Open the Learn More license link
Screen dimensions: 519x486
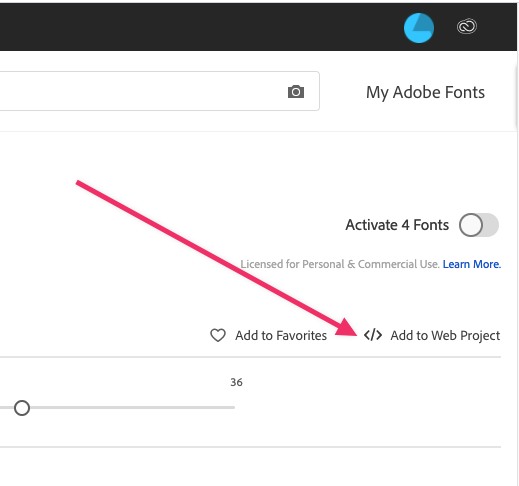click(x=472, y=264)
